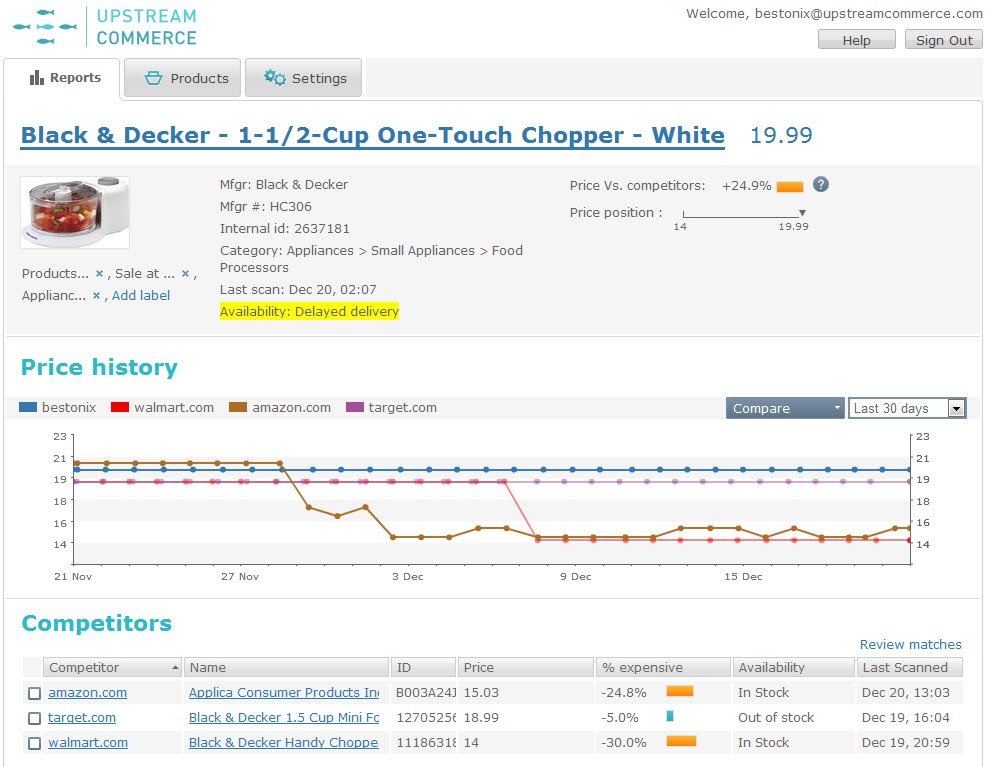
Task: Open Black & Decker Handy Chopper link
Action: 284,743
